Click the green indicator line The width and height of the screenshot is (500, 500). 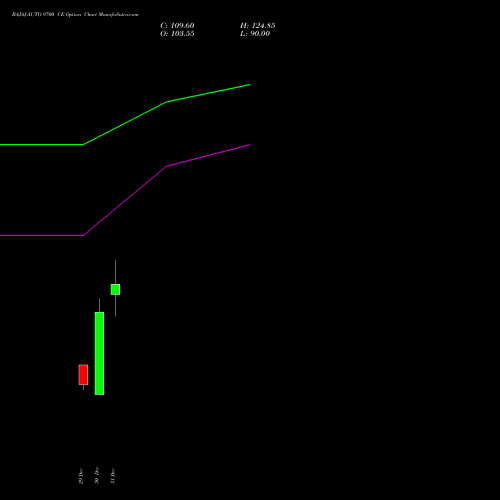pos(125,123)
